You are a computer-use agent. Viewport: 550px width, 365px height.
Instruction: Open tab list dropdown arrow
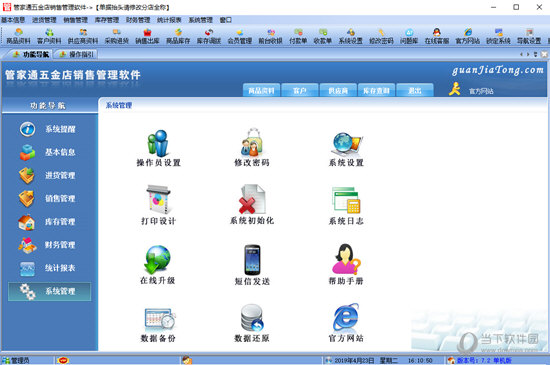tap(536, 54)
